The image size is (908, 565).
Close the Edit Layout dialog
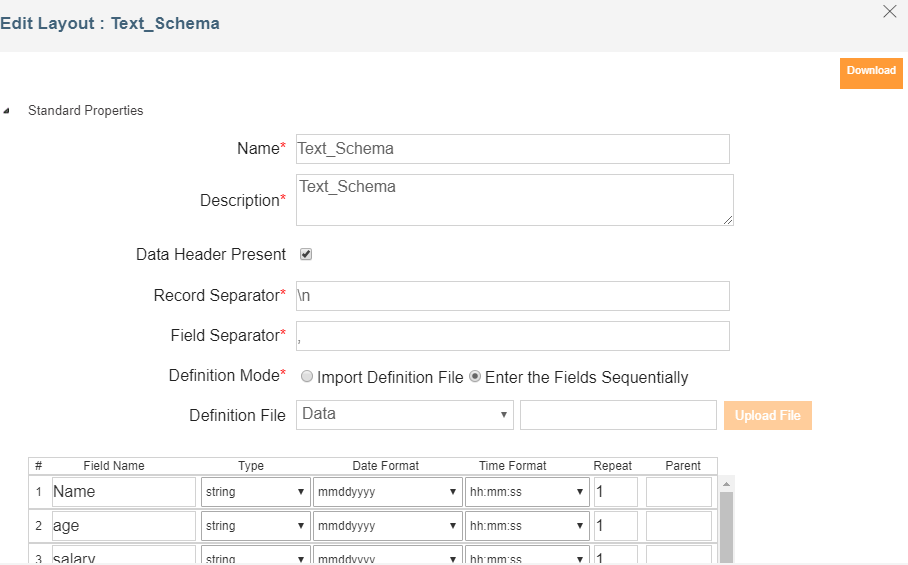click(889, 12)
